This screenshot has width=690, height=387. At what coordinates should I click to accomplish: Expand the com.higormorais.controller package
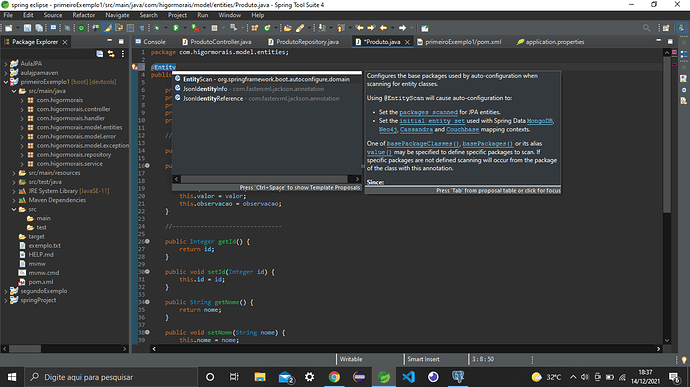pos(22,109)
